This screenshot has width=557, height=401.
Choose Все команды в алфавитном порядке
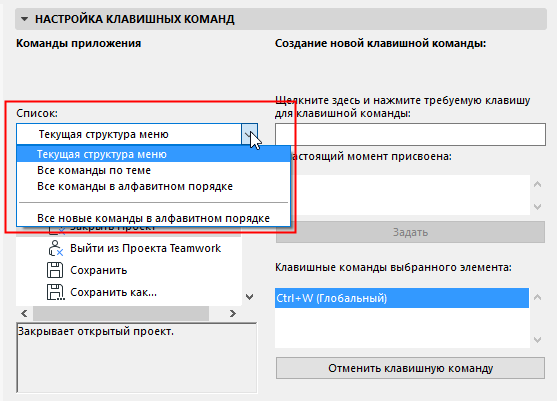153,186
